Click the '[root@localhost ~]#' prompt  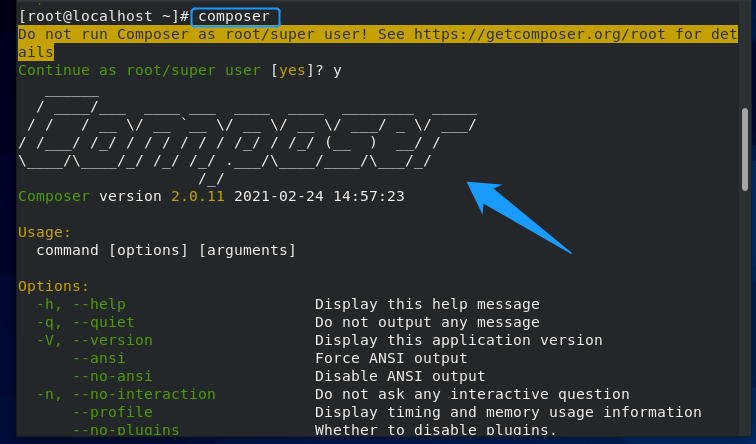pyautogui.click(x=103, y=16)
